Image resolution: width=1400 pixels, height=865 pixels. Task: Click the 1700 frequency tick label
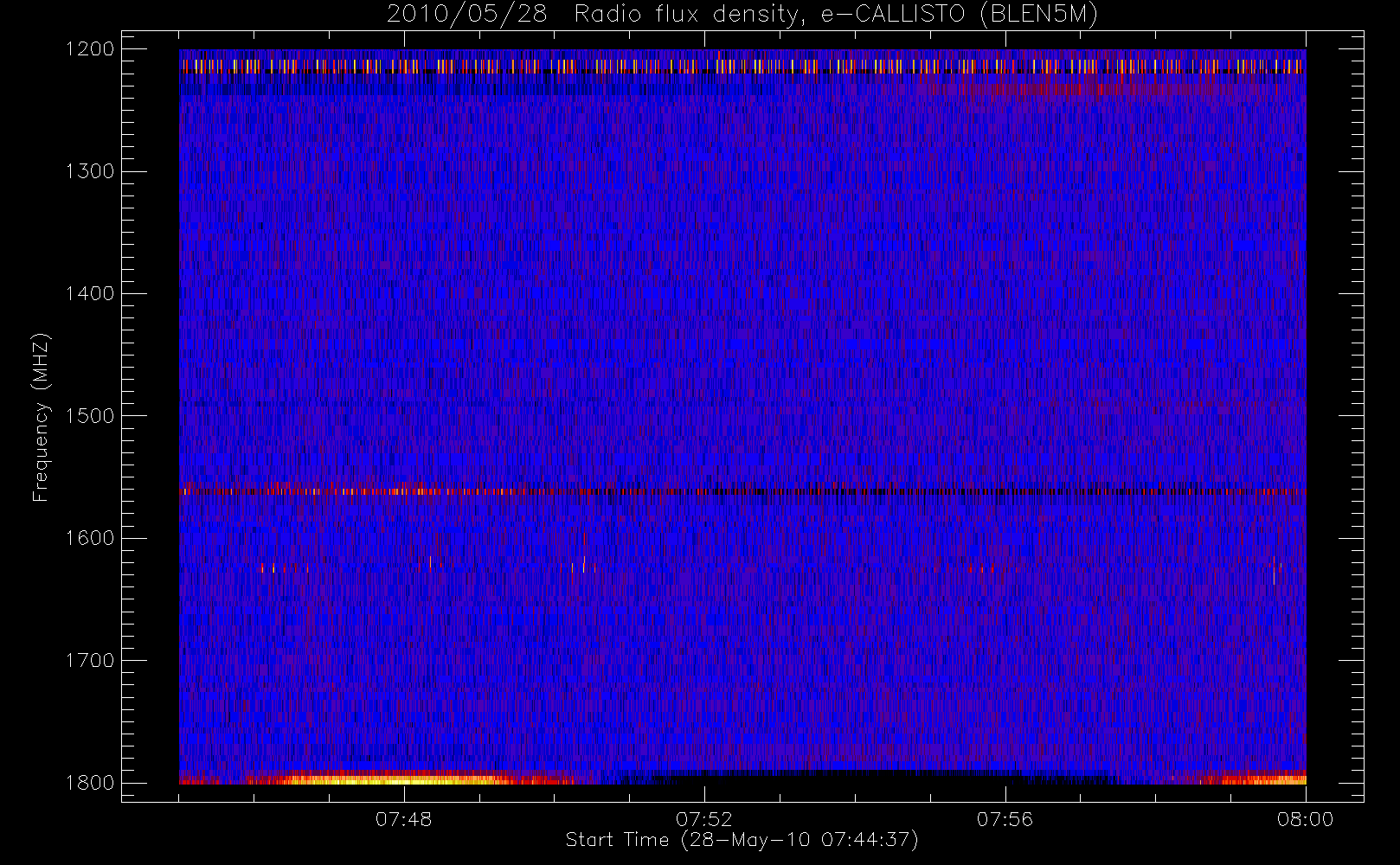pos(90,660)
